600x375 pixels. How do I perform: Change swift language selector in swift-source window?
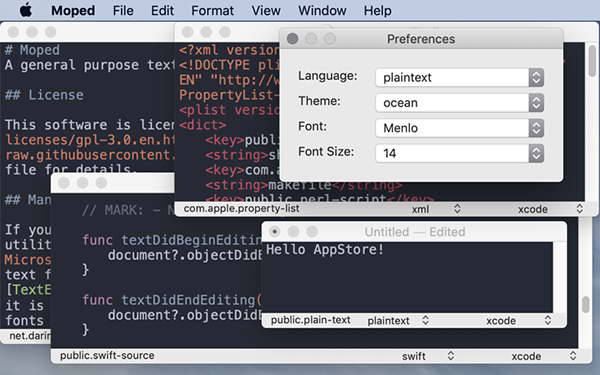428,356
